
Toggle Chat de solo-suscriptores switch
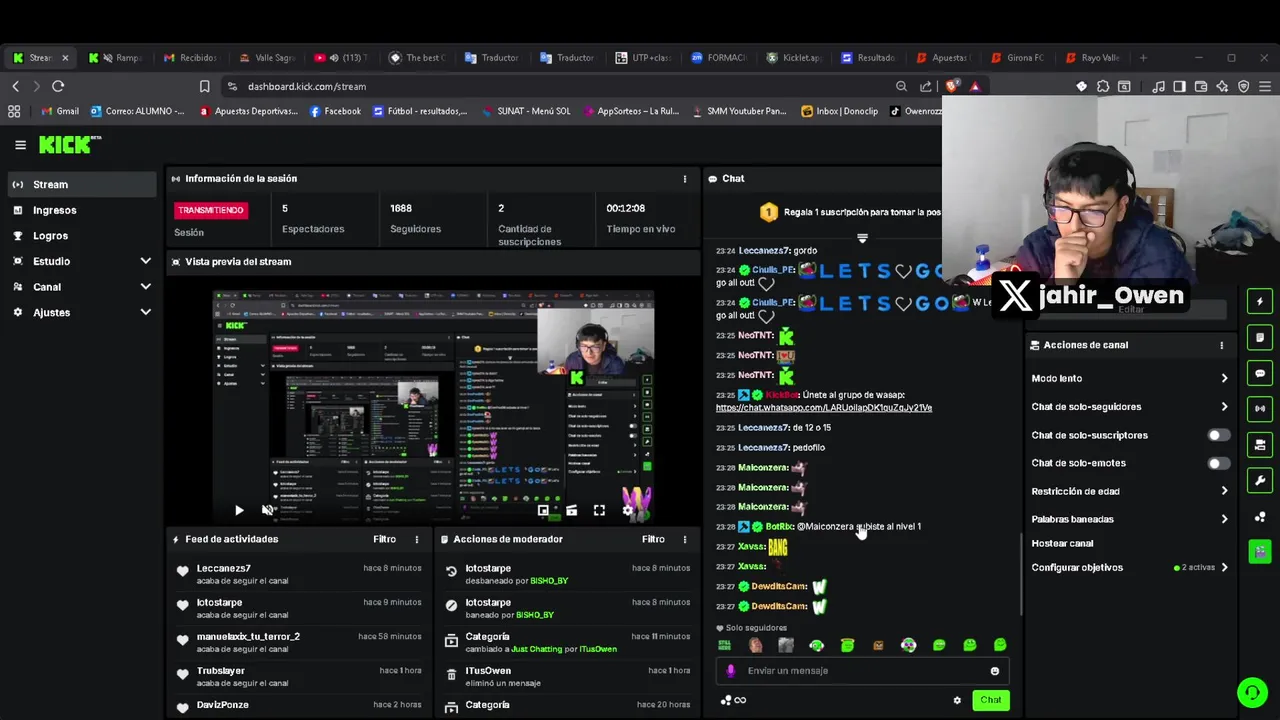pos(1218,435)
